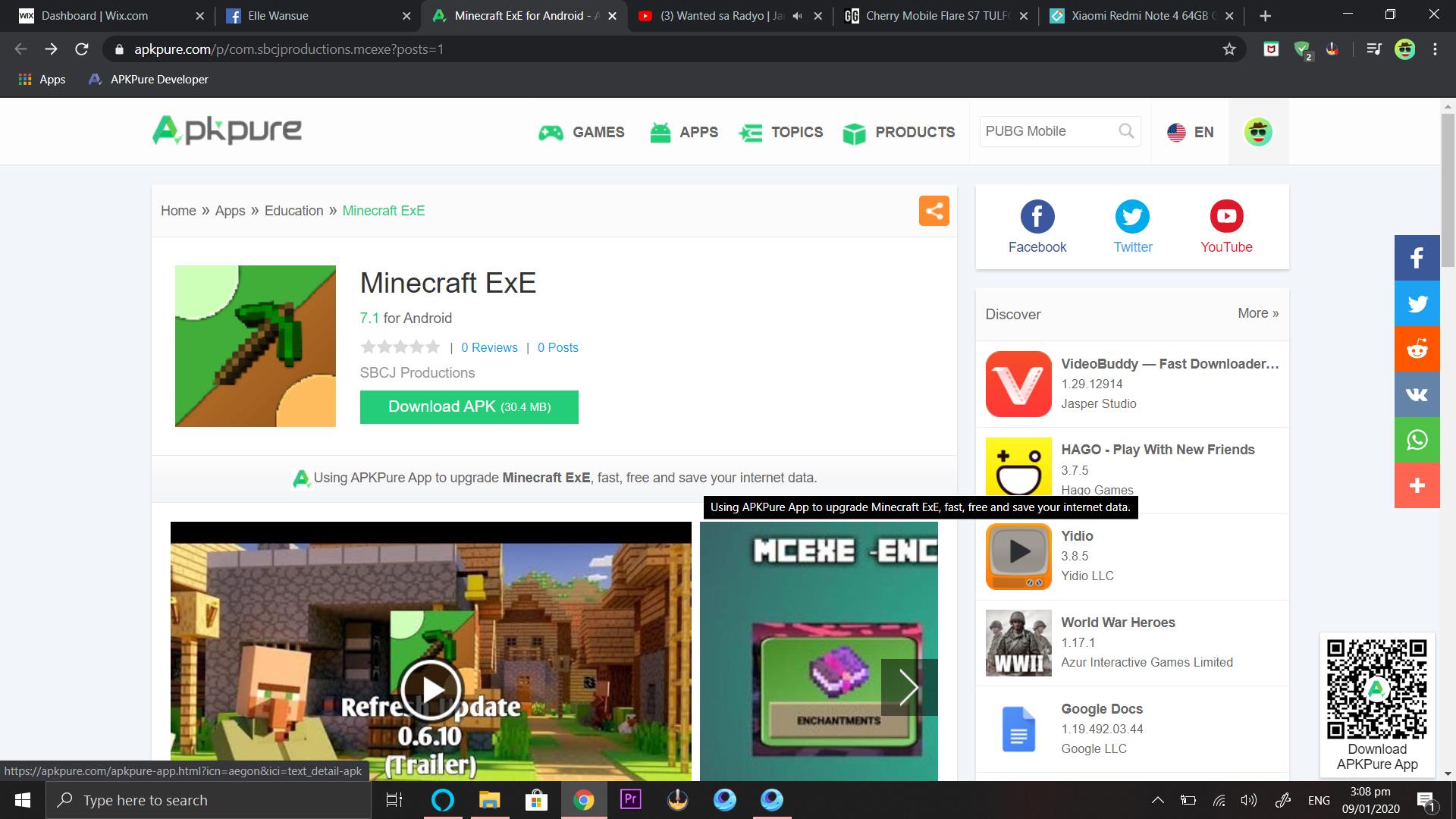This screenshot has height=819, width=1456.
Task: Share on Facebook via side bar
Action: [x=1417, y=258]
